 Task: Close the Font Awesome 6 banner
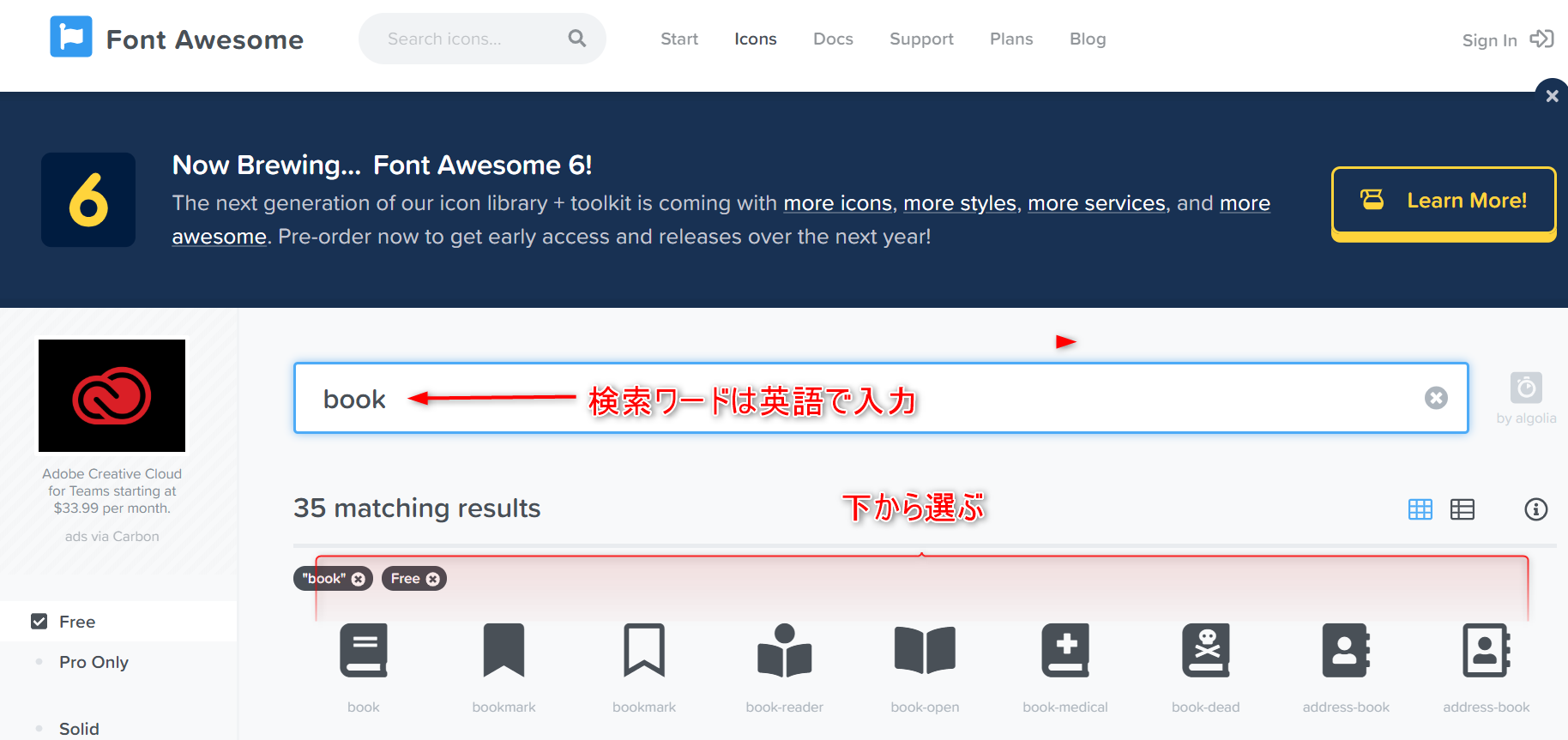point(1552,96)
